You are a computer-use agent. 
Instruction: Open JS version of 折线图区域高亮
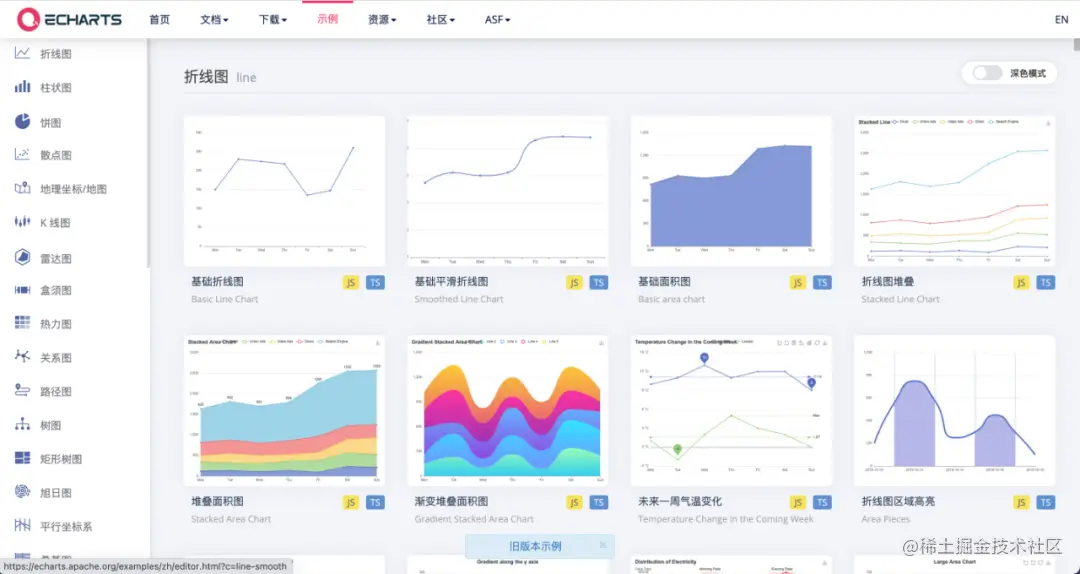[x=1021, y=502]
